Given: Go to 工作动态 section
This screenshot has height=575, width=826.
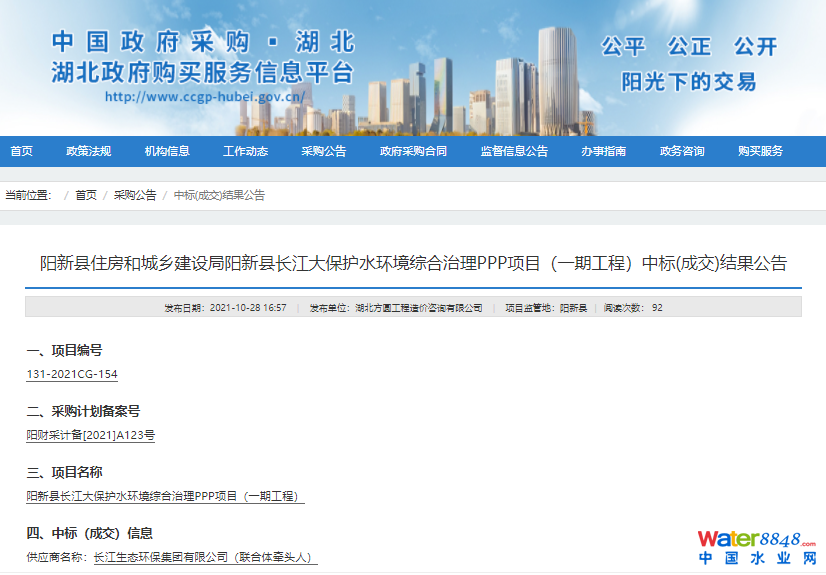Looking at the screenshot, I should point(245,151).
